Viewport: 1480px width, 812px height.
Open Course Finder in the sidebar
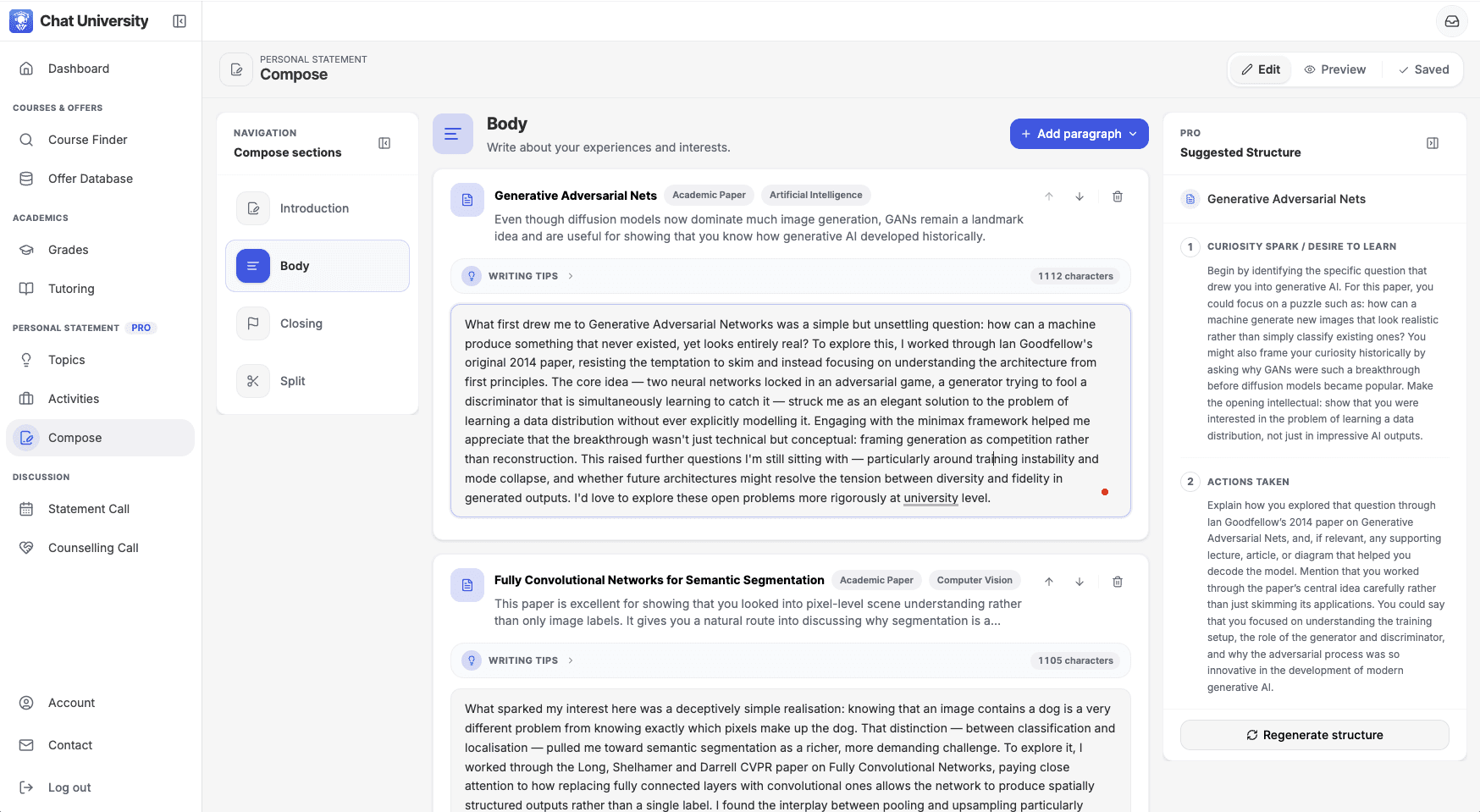pyautogui.click(x=101, y=140)
